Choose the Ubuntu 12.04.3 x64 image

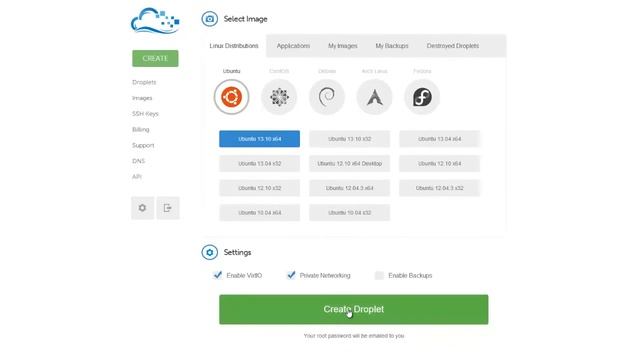point(349,188)
